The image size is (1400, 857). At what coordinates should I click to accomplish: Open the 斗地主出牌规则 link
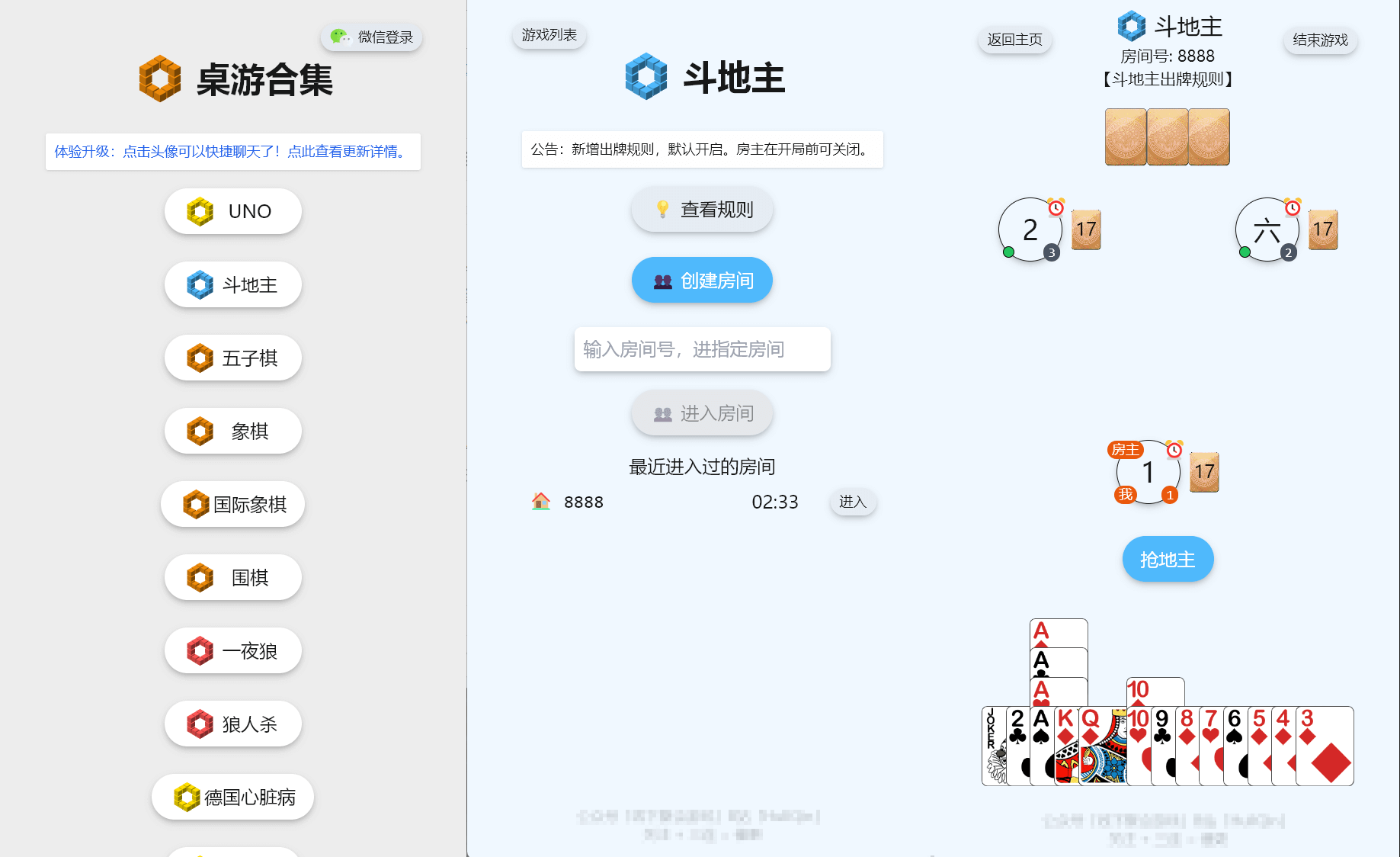[x=1168, y=79]
